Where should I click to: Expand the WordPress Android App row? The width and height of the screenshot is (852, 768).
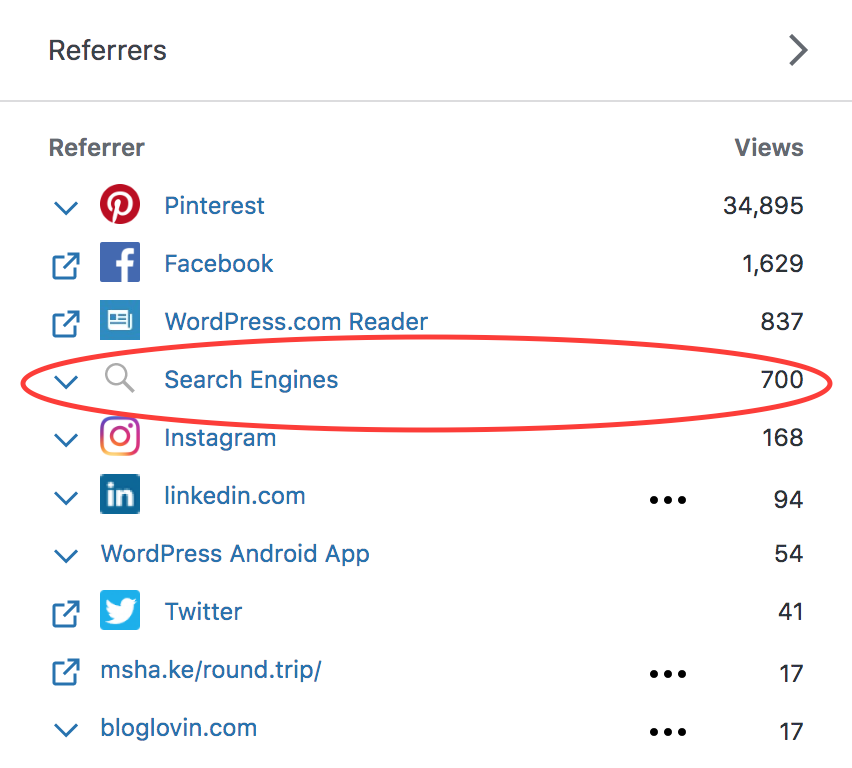[66, 555]
